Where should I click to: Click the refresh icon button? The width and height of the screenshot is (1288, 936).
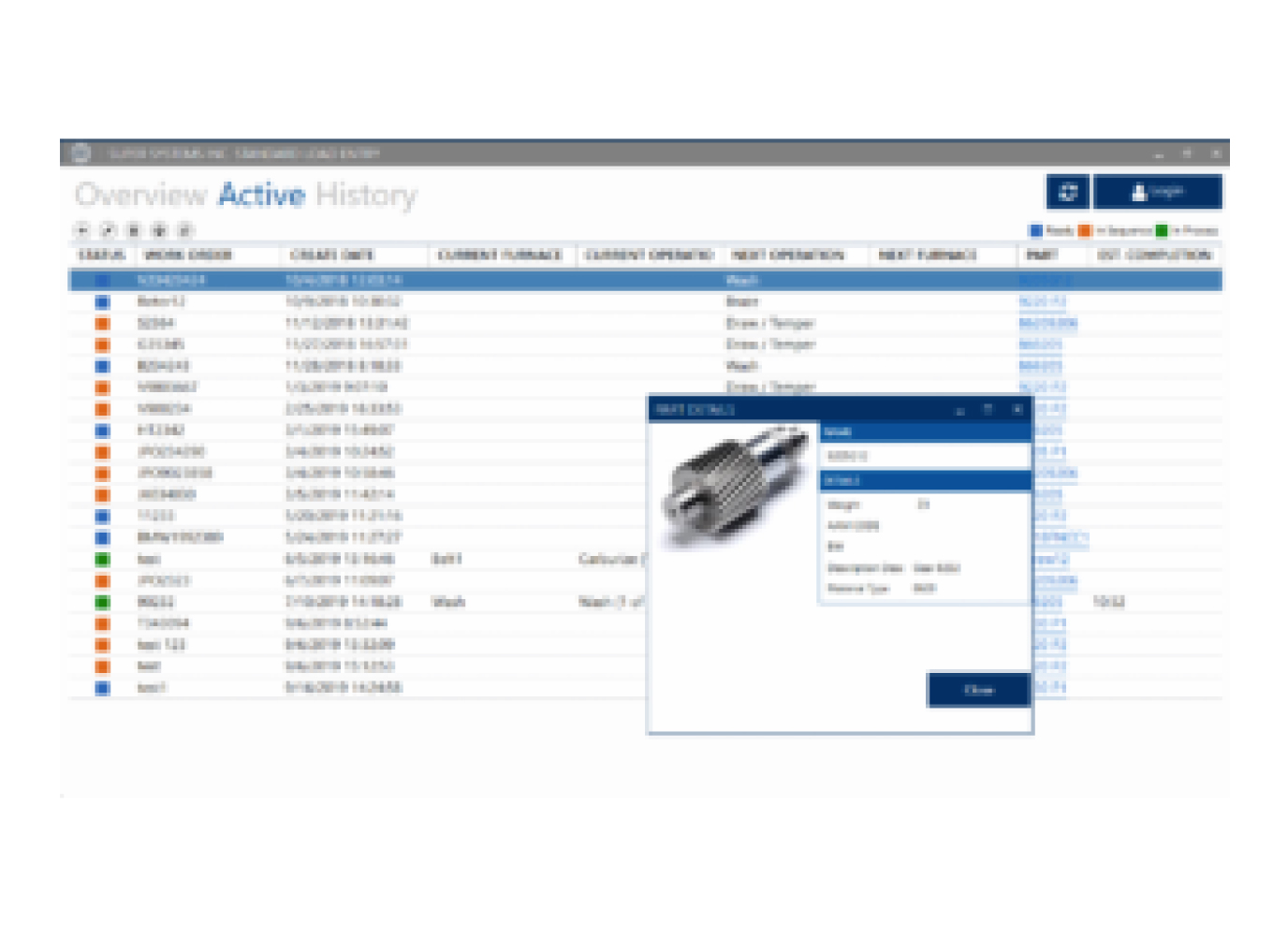[x=1067, y=193]
